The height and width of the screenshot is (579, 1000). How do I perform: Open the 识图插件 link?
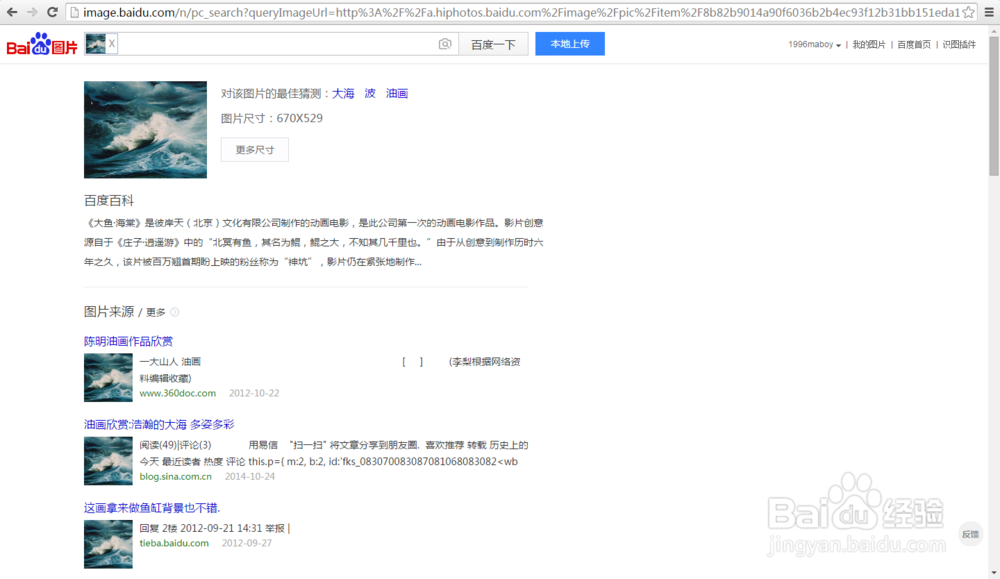point(959,45)
